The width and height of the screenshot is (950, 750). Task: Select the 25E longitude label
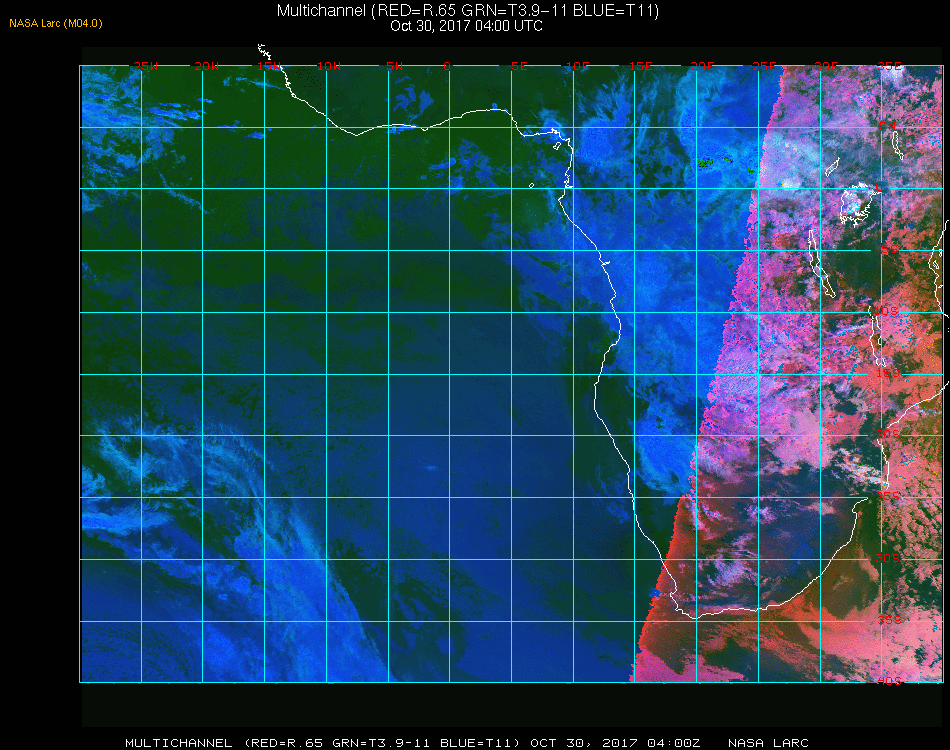pyautogui.click(x=764, y=66)
